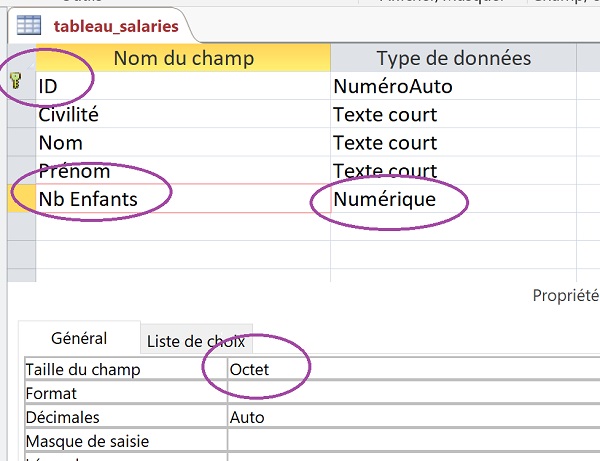The image size is (600, 461).
Task: Click the Texte court type for Civilité
Action: [453, 114]
